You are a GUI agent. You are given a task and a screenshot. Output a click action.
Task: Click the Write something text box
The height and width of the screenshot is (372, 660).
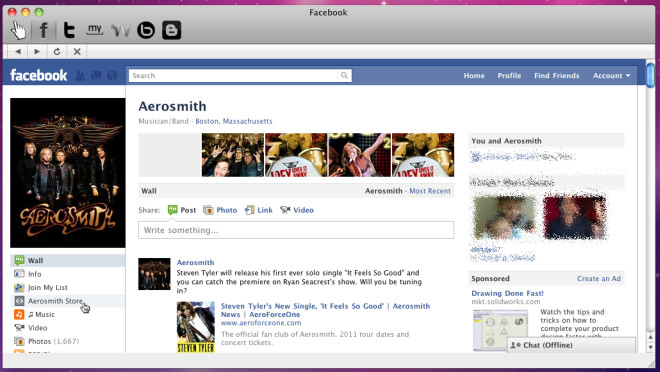point(296,230)
